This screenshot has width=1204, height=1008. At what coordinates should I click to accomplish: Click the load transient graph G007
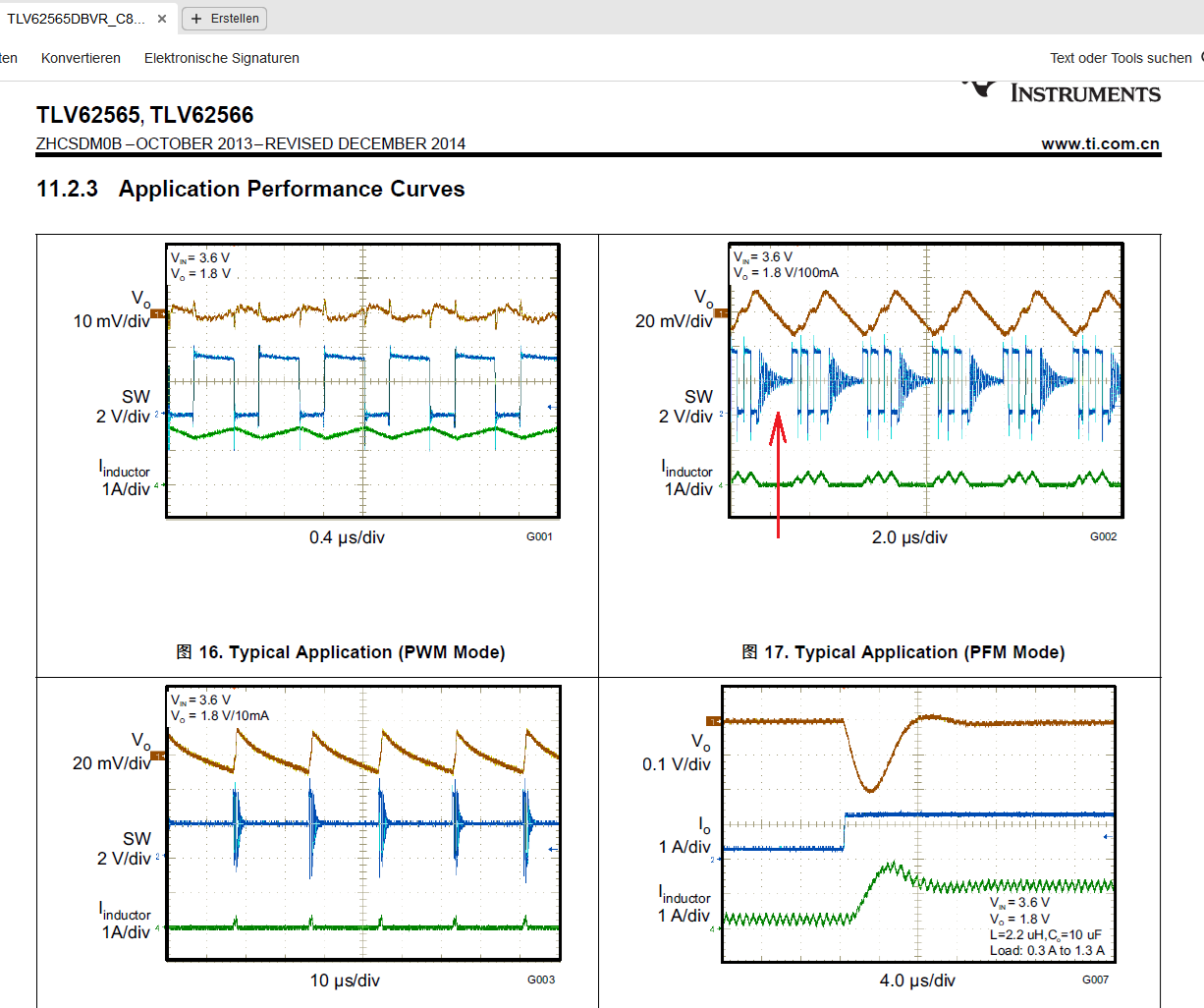coord(918,823)
